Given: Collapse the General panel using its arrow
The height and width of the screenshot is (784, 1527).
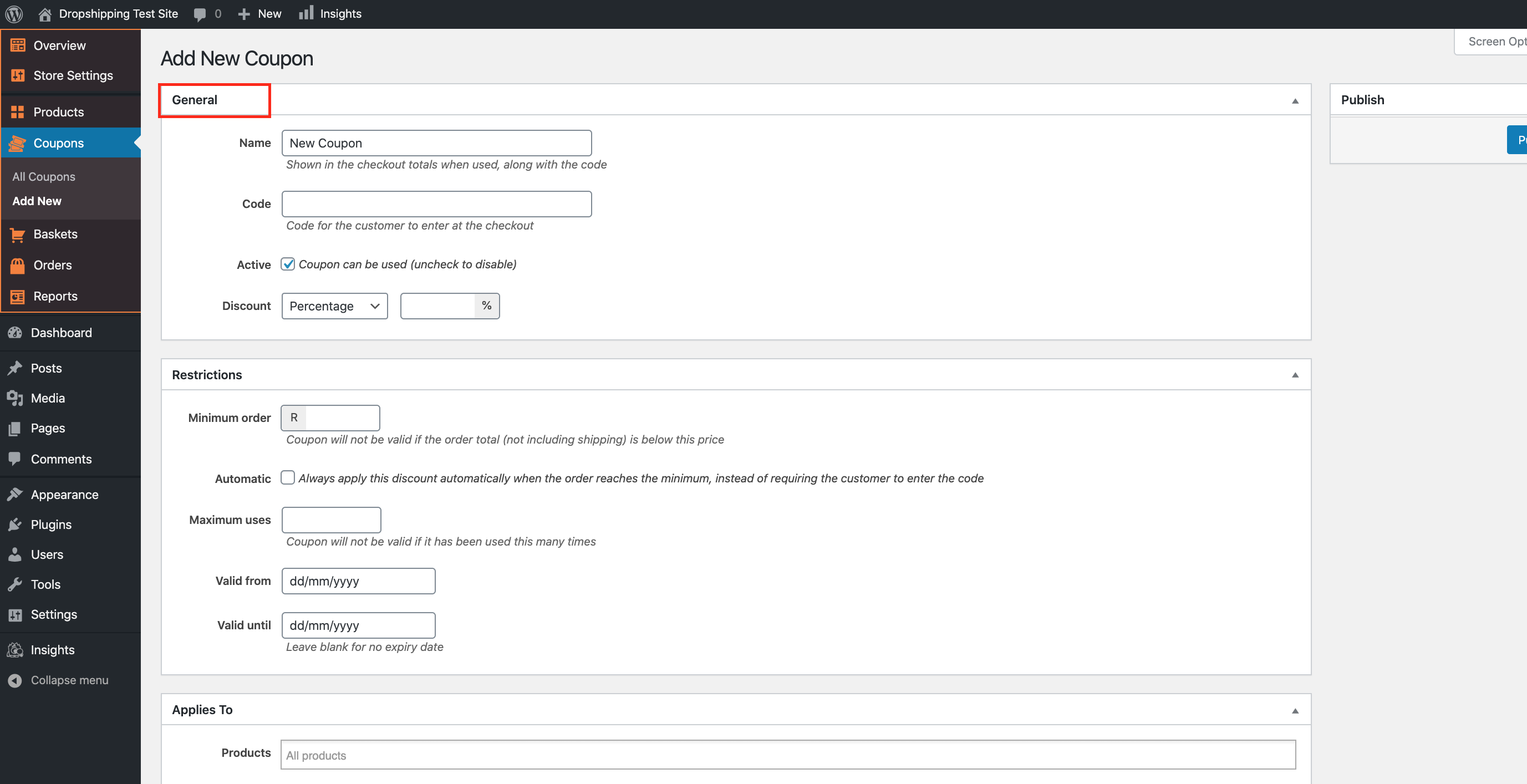Looking at the screenshot, I should pos(1295,101).
